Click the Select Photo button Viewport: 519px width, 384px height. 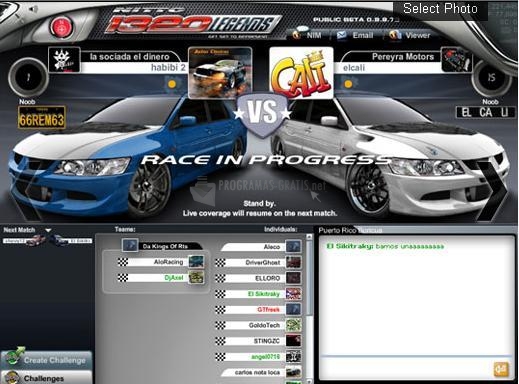[440, 9]
